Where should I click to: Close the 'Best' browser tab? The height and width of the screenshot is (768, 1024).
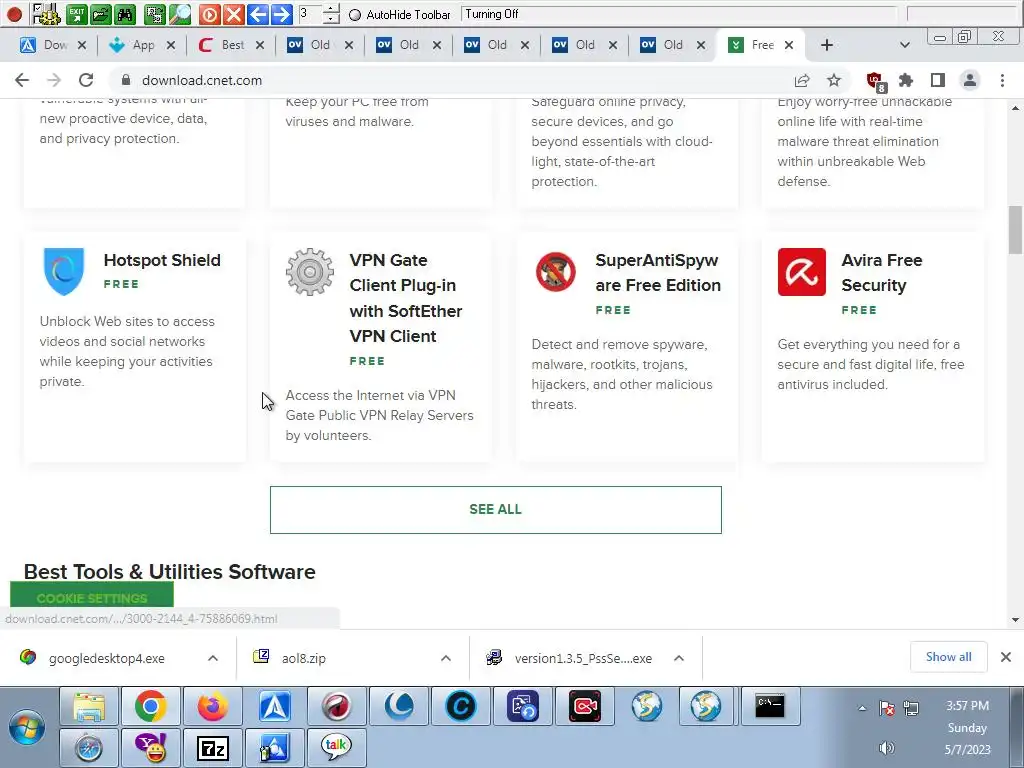(x=260, y=45)
